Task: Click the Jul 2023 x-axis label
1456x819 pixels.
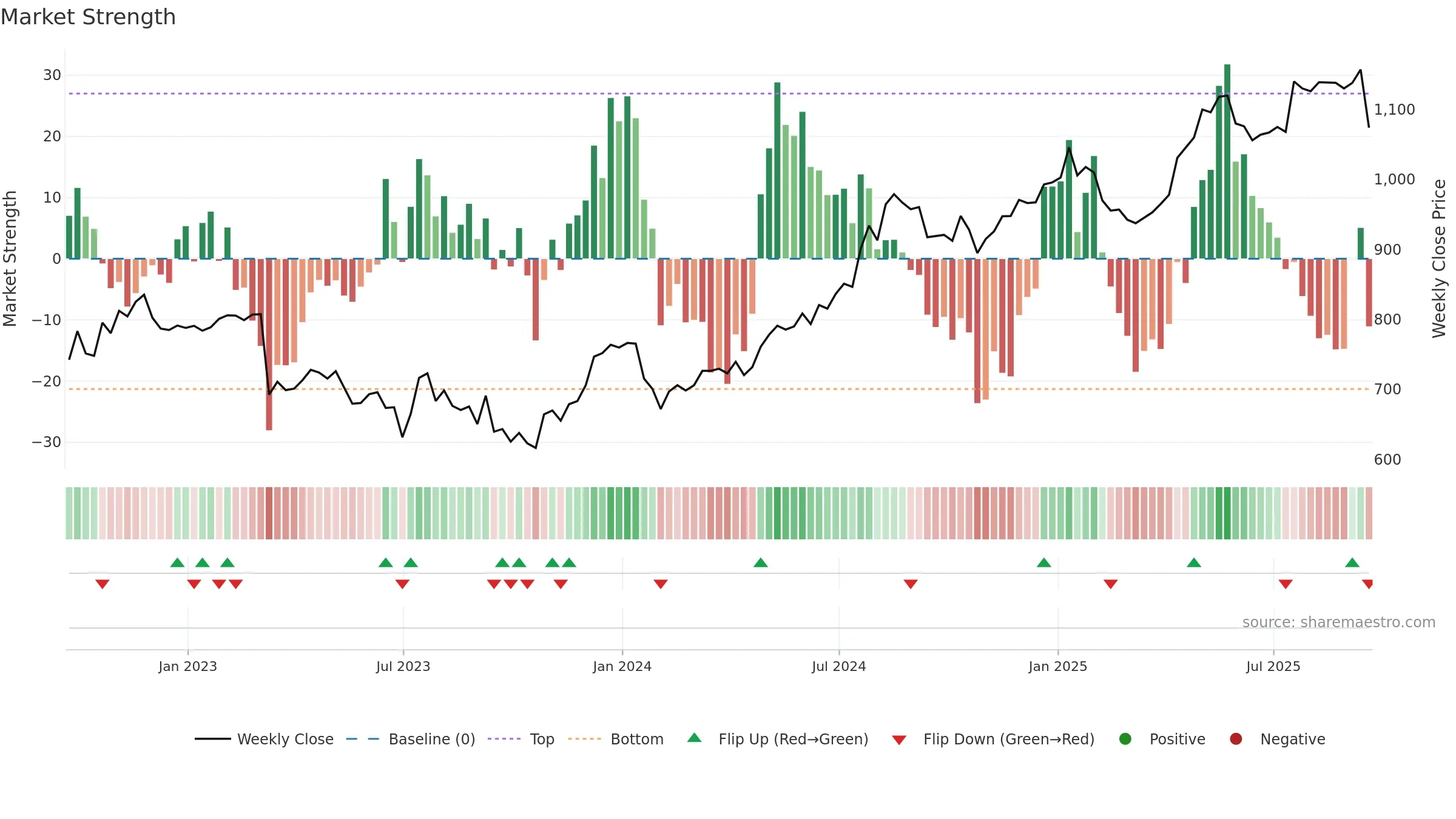Action: [403, 666]
